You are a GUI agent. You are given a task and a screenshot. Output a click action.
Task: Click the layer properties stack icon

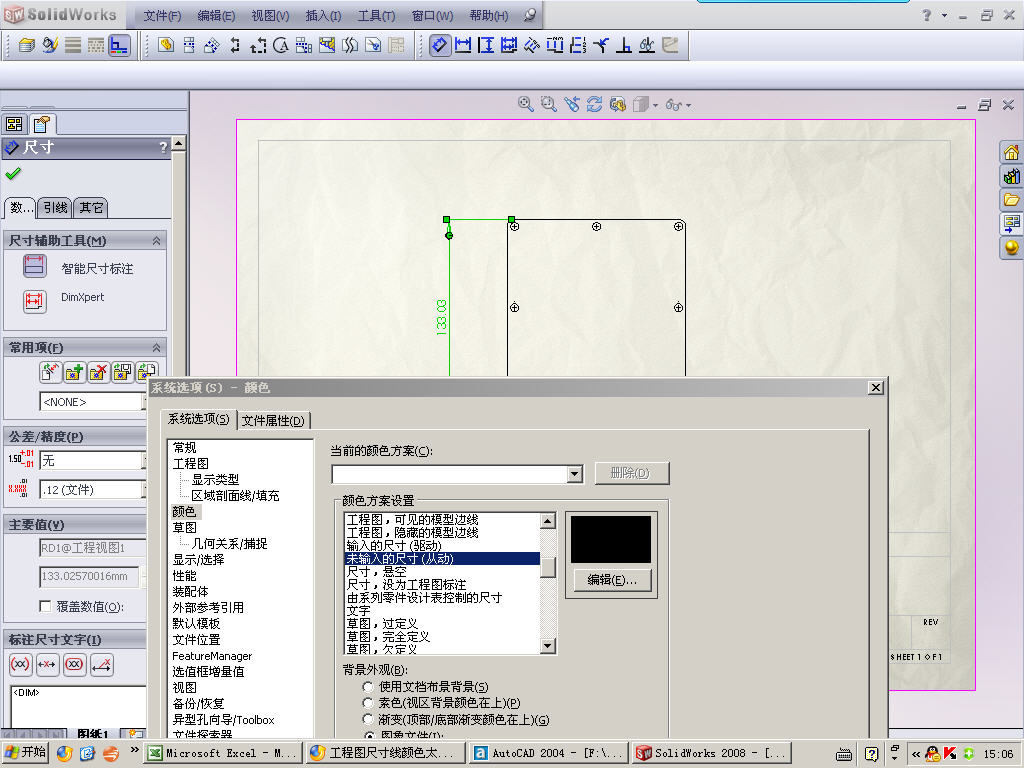(27, 45)
